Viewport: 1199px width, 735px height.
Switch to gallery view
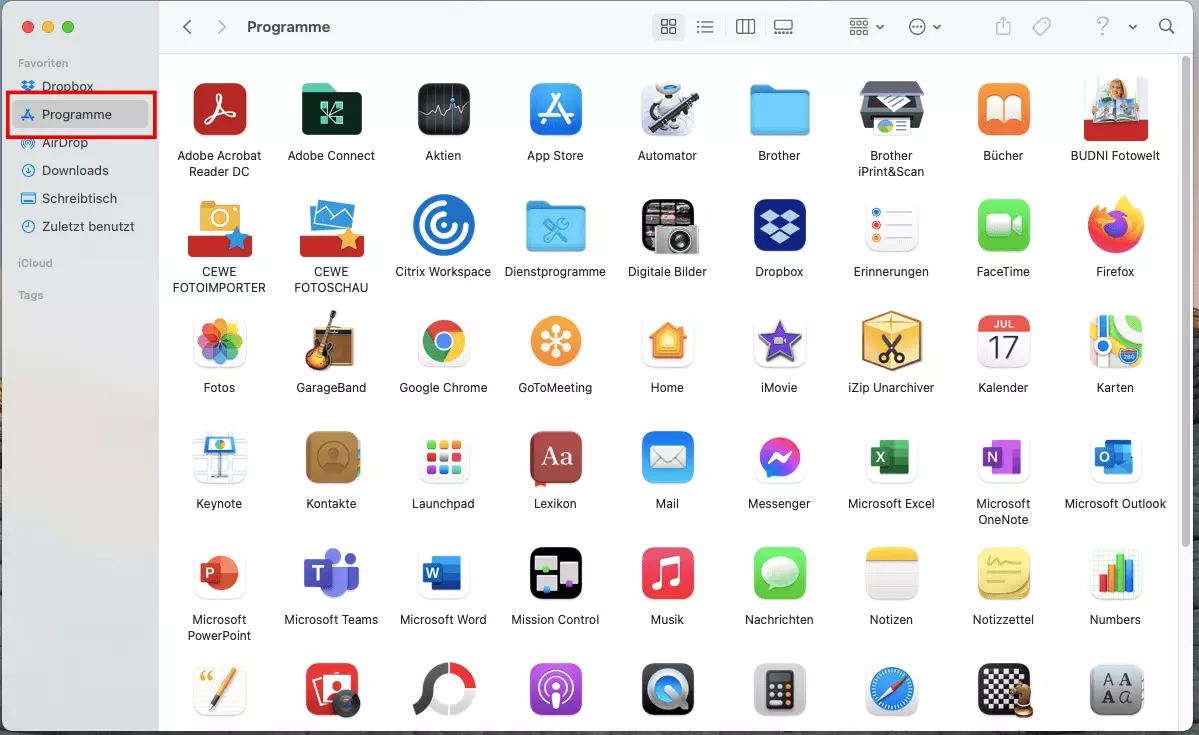pyautogui.click(x=783, y=27)
